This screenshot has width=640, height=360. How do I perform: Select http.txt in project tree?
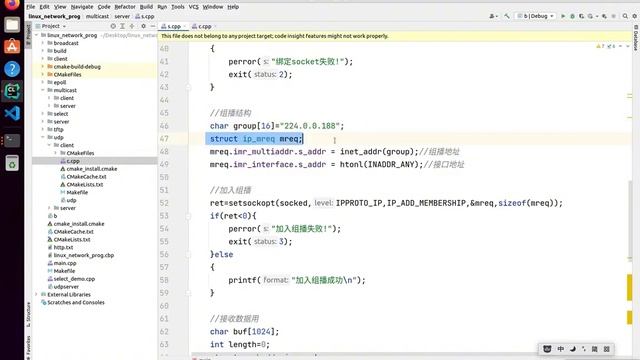(63, 247)
